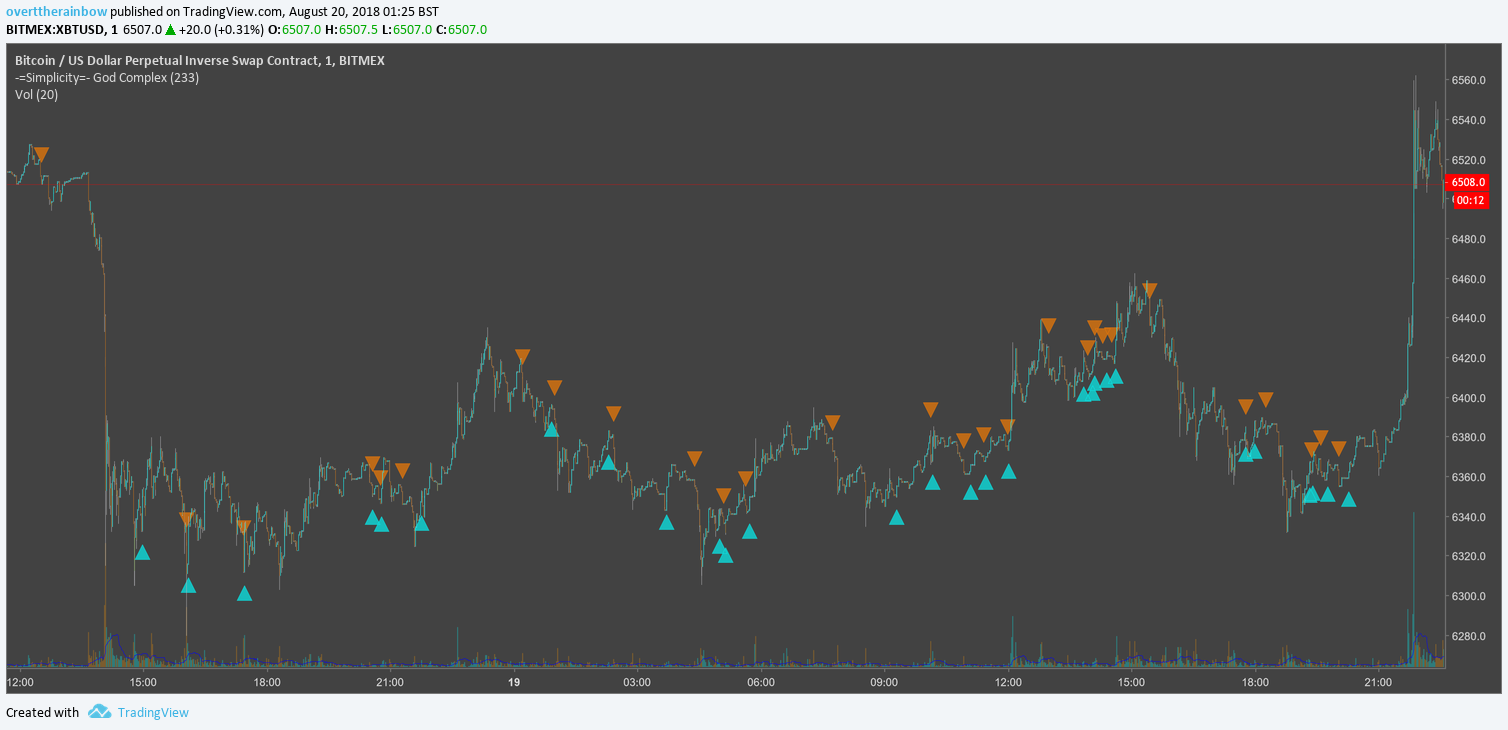The image size is (1508, 730).
Task: Click the 6320.0 price axis label
Action: pyautogui.click(x=1470, y=556)
